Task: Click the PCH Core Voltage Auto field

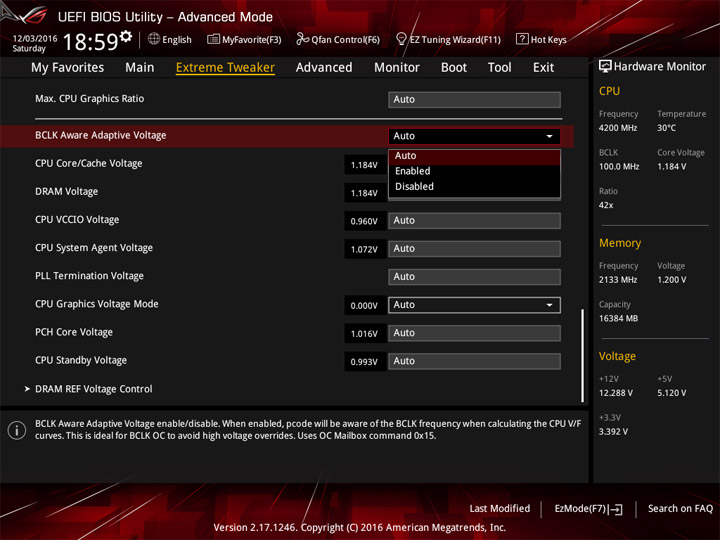Action: tap(474, 333)
